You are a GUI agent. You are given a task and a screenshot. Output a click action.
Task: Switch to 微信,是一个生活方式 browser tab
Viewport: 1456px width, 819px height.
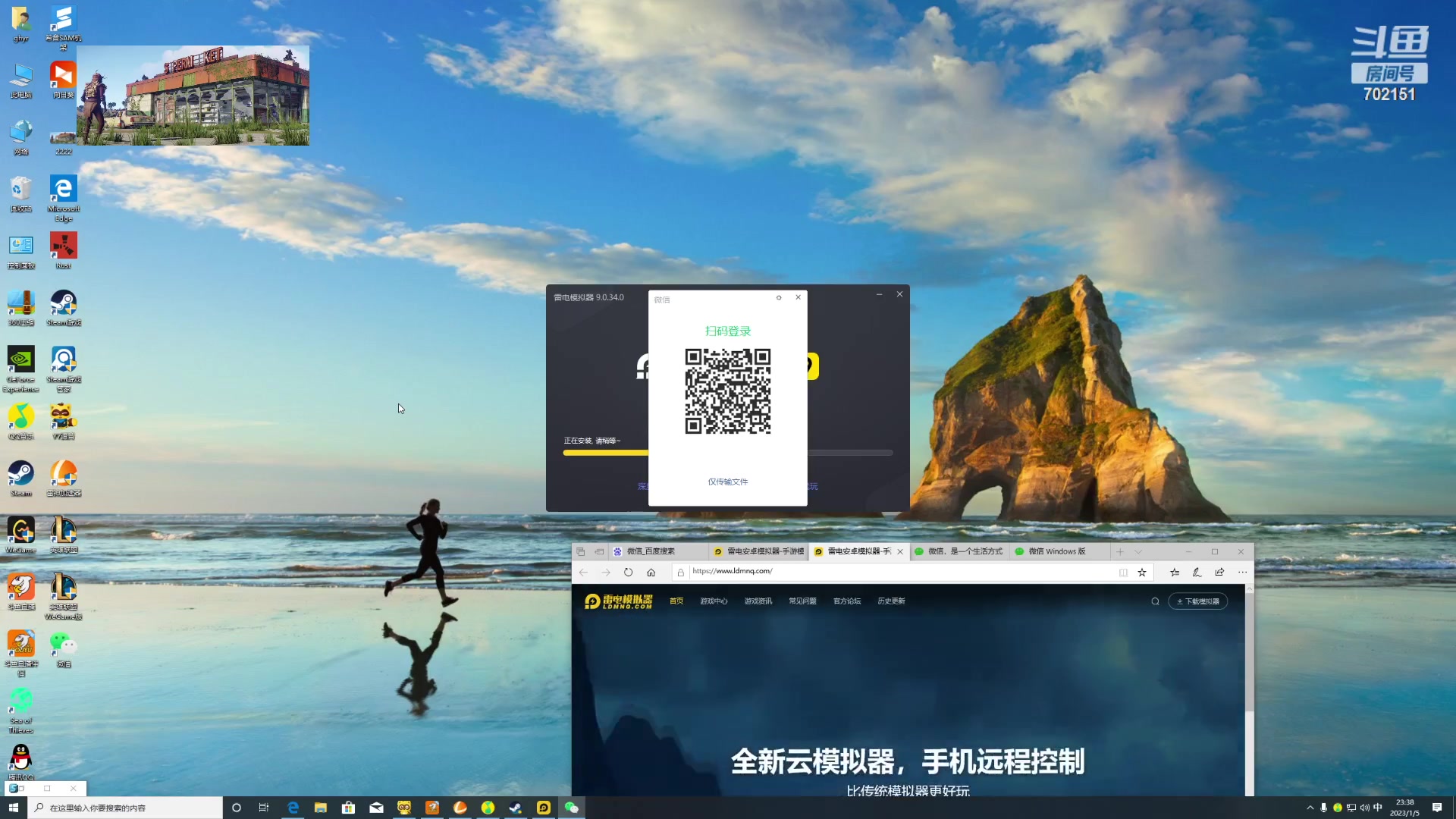(959, 552)
